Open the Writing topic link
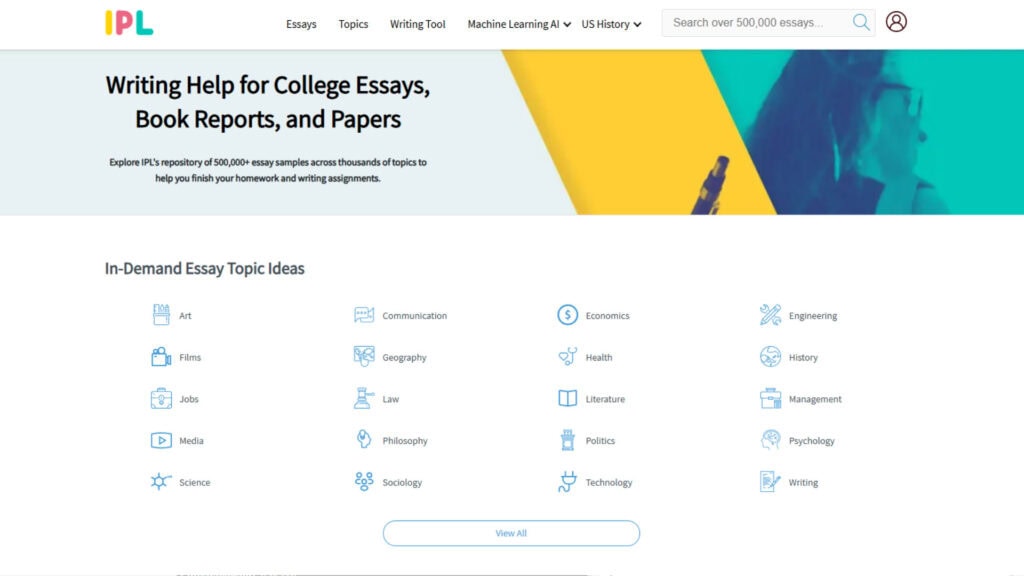The width and height of the screenshot is (1024, 576). 803,483
